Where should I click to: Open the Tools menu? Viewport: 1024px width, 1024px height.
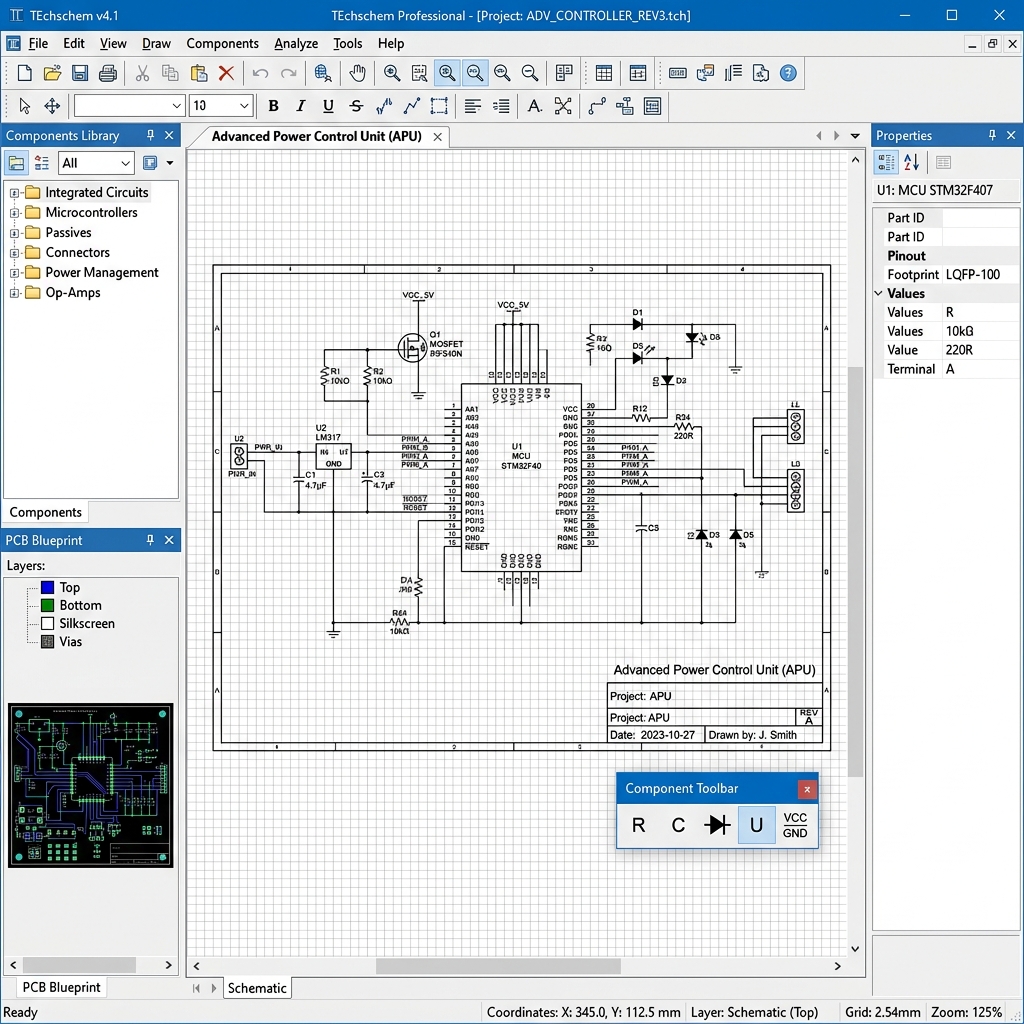pos(347,44)
